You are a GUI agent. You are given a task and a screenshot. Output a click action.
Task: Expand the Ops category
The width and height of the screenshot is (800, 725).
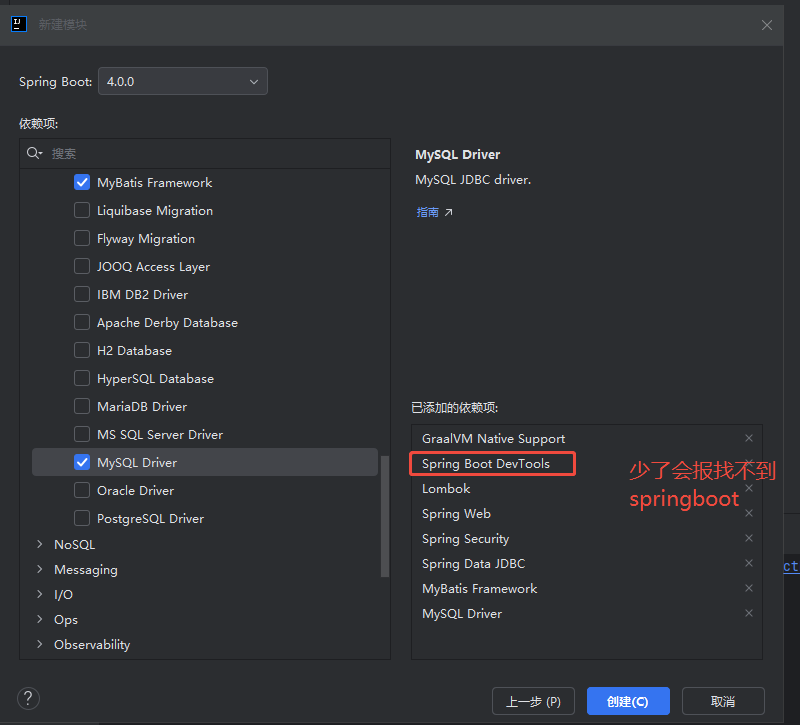click(40, 619)
